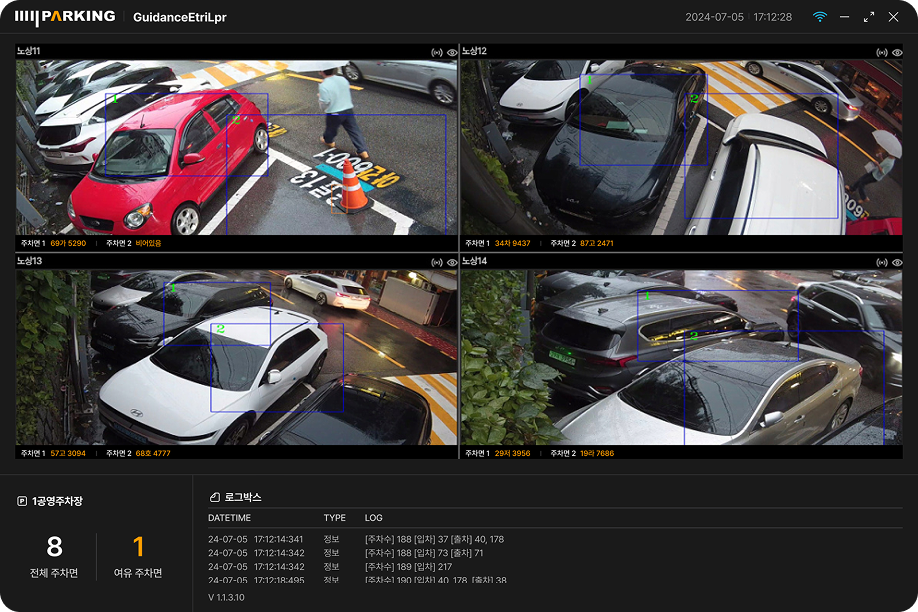Click the signal broadcast icon on 노상14
Image resolution: width=918 pixels, height=612 pixels.
coord(882,262)
